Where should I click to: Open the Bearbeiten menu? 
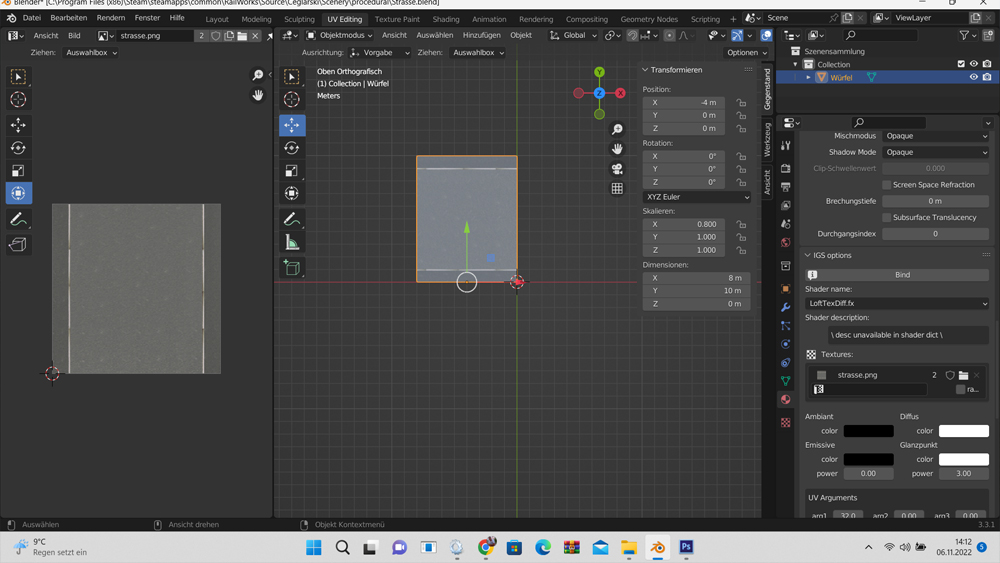tap(69, 18)
